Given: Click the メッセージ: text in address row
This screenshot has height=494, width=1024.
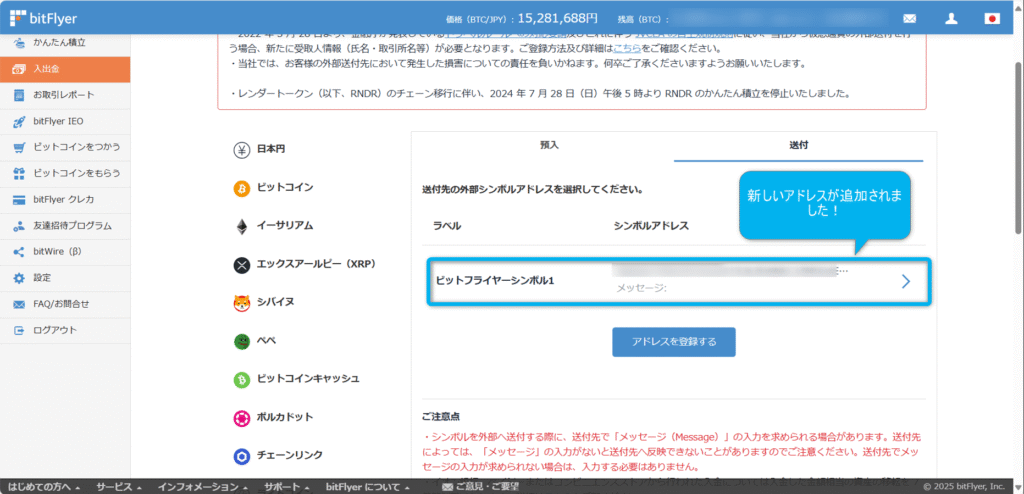Looking at the screenshot, I should (641, 288).
